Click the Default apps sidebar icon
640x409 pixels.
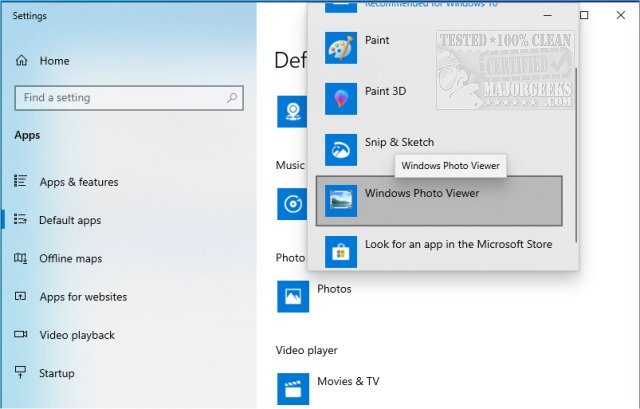(20, 219)
